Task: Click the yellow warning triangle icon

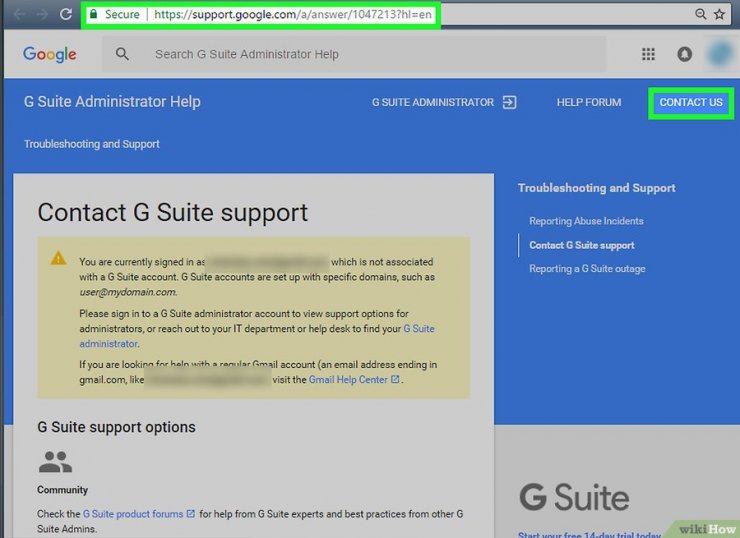Action: pyautogui.click(x=58, y=258)
